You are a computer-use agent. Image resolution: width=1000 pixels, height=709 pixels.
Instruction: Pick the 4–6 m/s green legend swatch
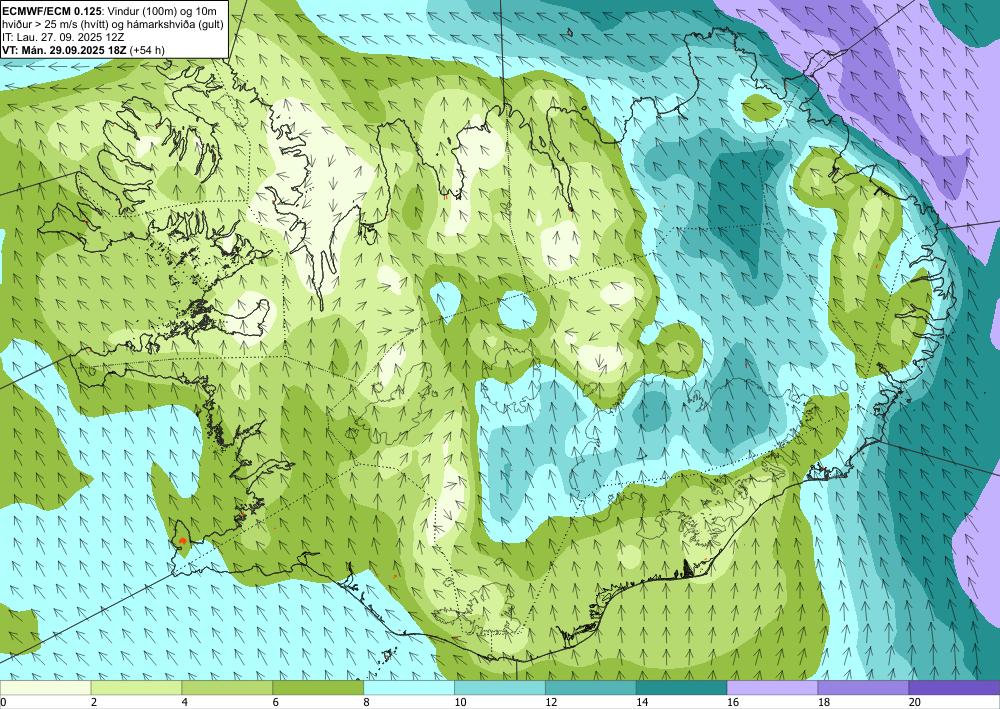point(227,688)
